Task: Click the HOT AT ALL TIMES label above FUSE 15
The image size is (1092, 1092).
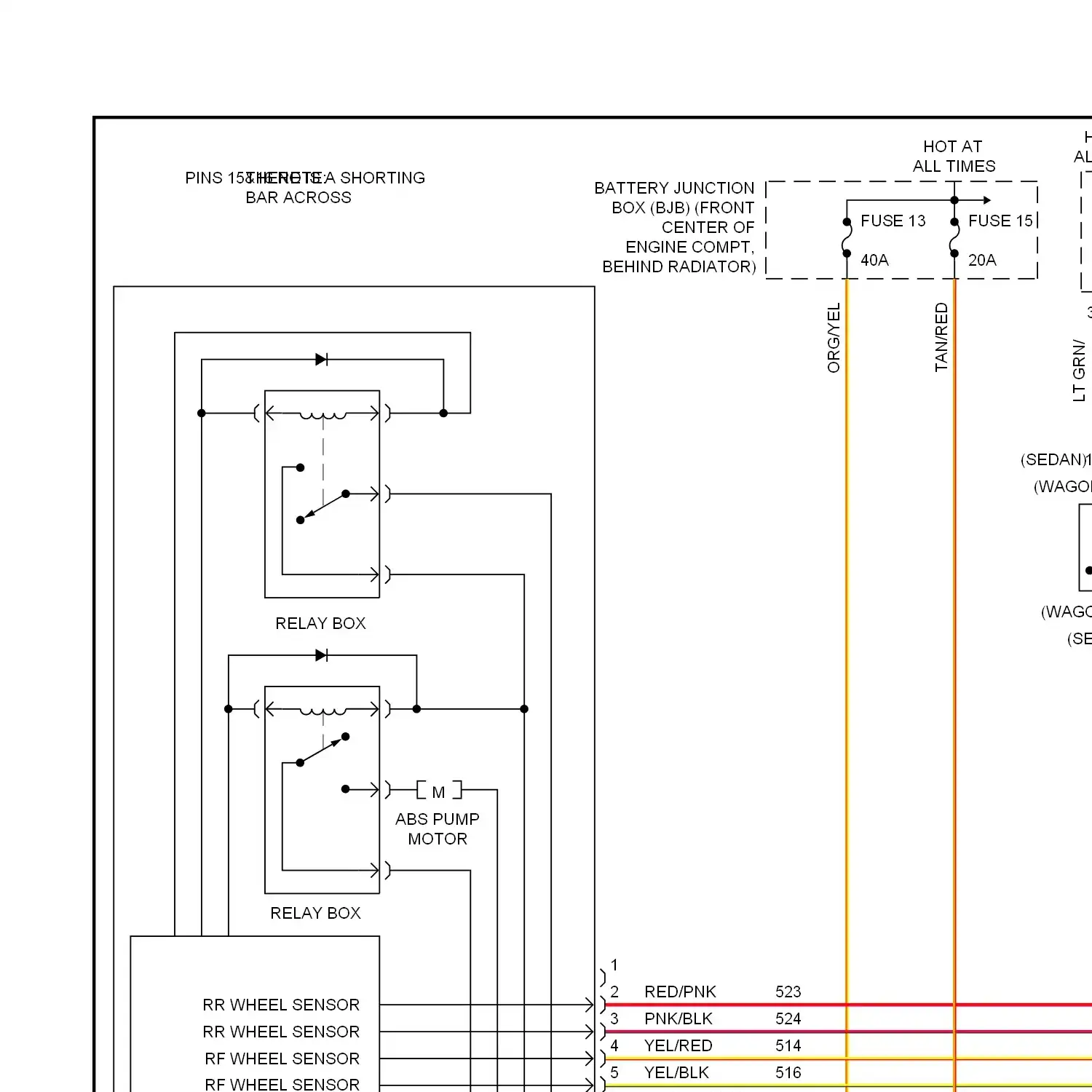Action: 954,157
